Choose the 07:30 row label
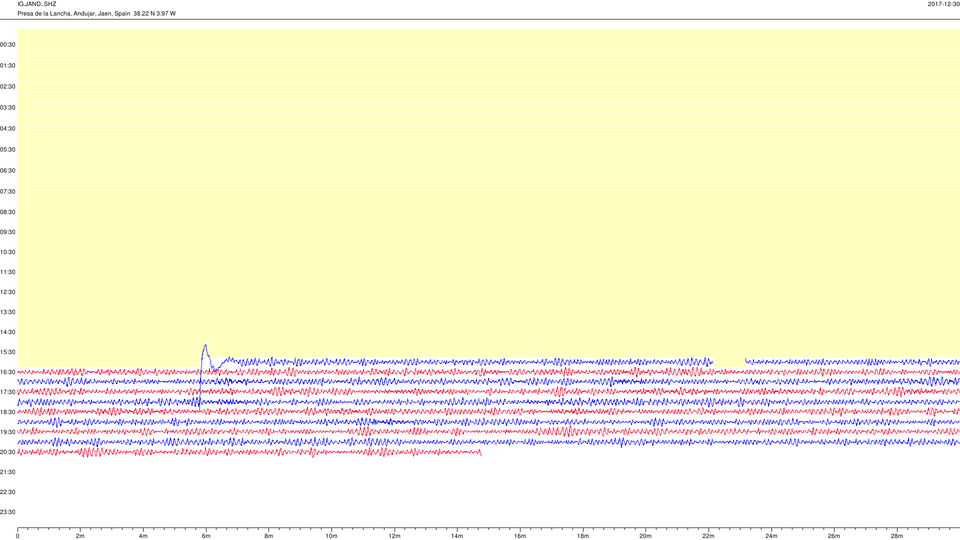The height and width of the screenshot is (540, 960). click(x=8, y=191)
